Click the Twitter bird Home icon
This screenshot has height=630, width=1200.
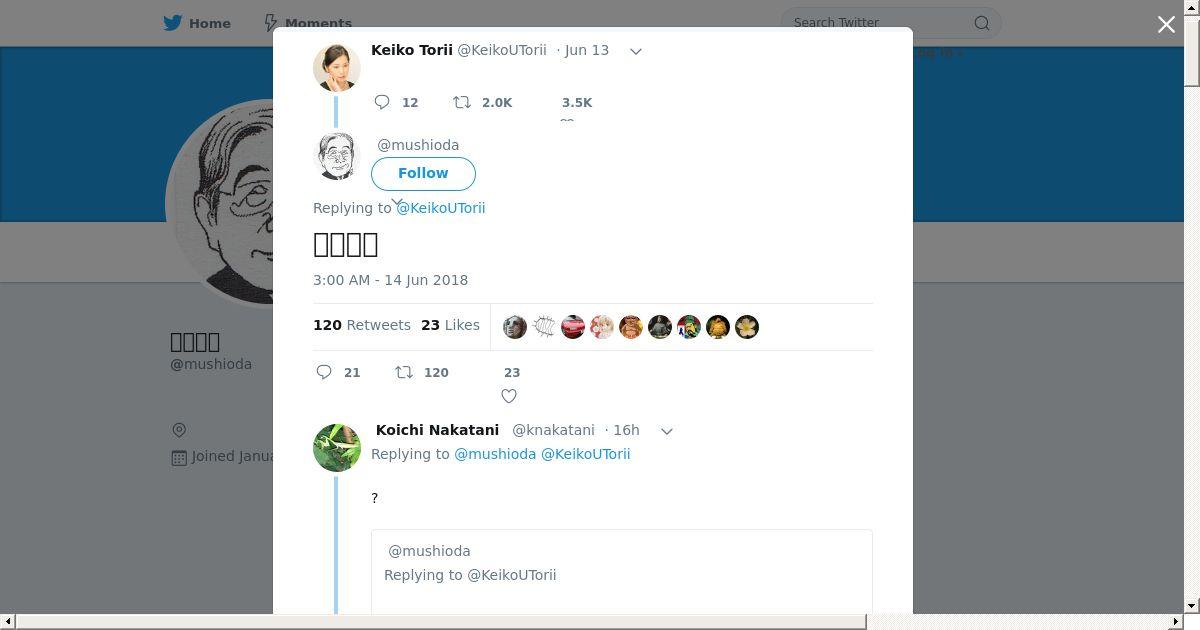point(173,22)
